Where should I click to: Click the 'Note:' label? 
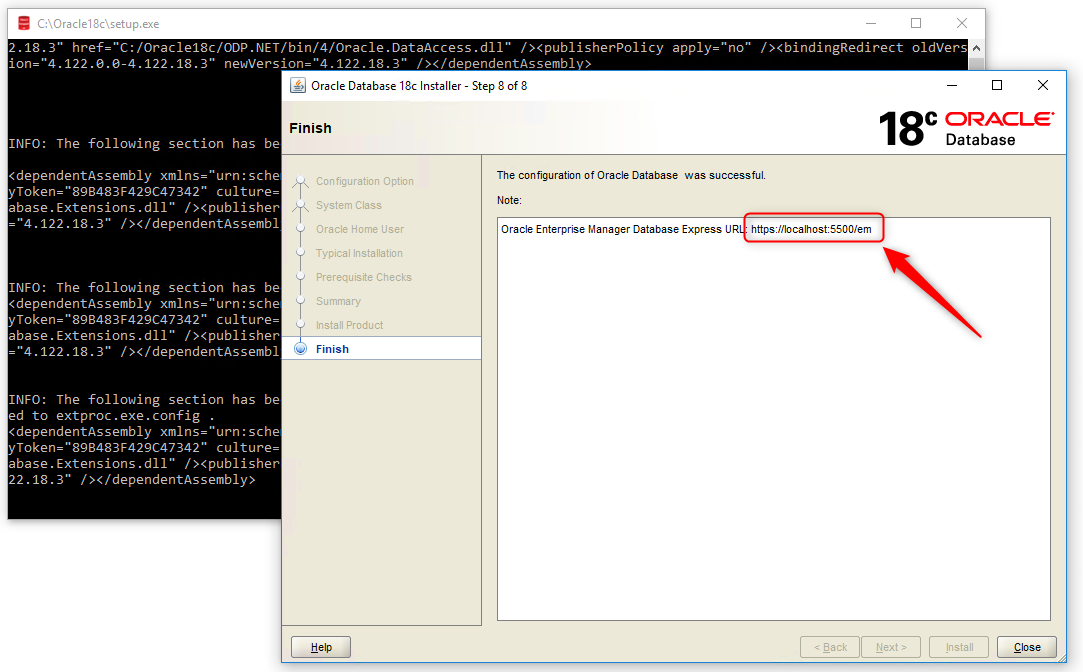coord(509,200)
